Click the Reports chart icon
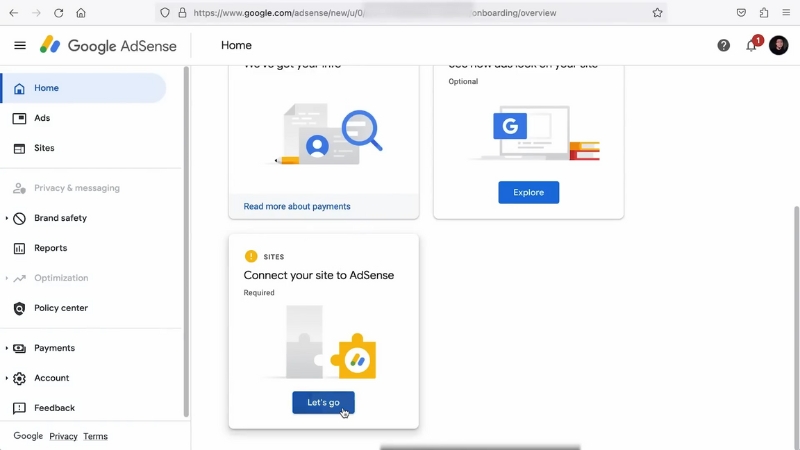Viewport: 800px width, 450px height. tap(19, 248)
